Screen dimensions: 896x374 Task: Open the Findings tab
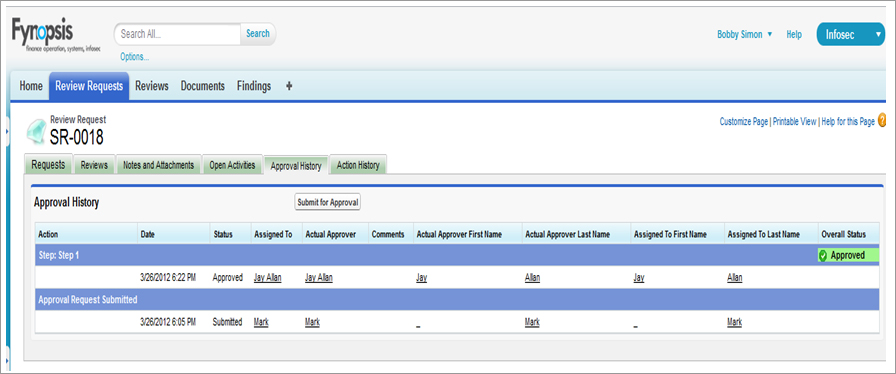[254, 86]
